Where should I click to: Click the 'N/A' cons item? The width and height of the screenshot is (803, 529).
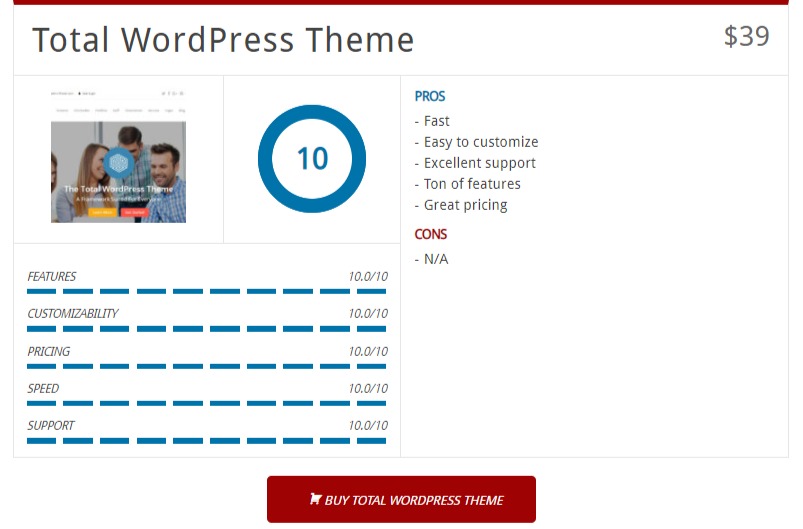pyautogui.click(x=431, y=259)
